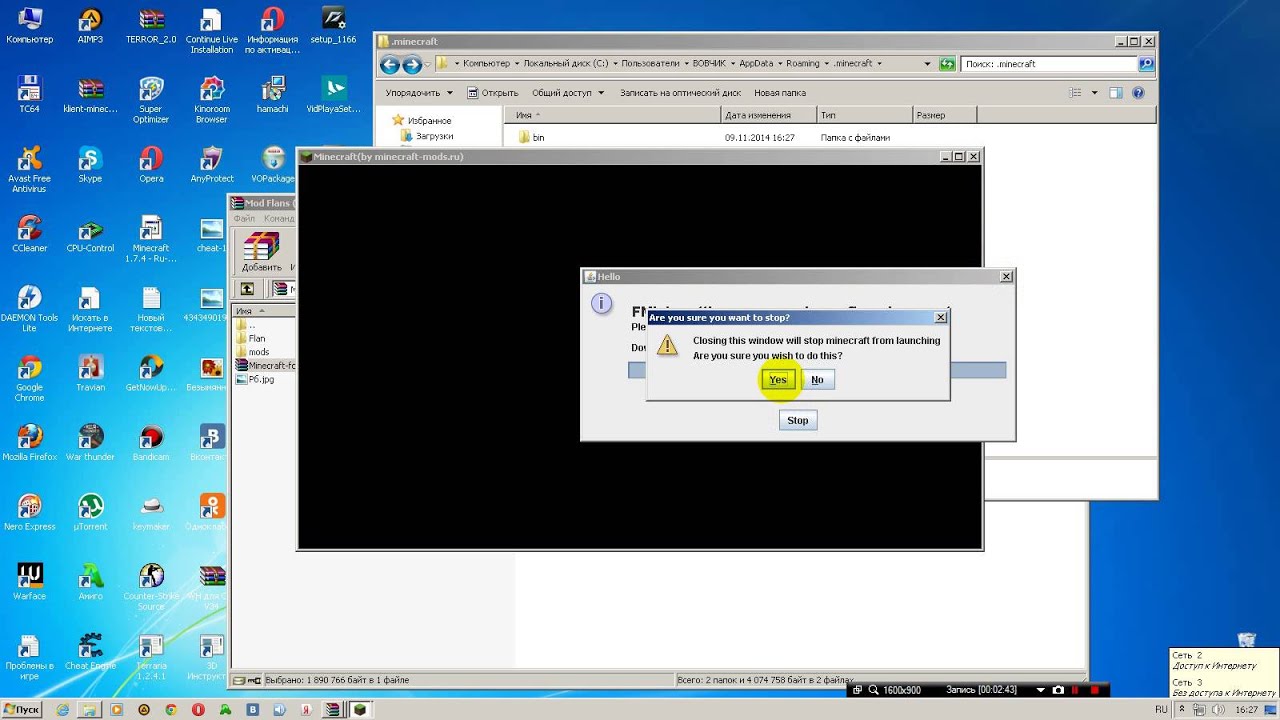Click Forward arrow in .minecraft Explorer
Viewport: 1280px width, 720px height.
pyautogui.click(x=411, y=65)
